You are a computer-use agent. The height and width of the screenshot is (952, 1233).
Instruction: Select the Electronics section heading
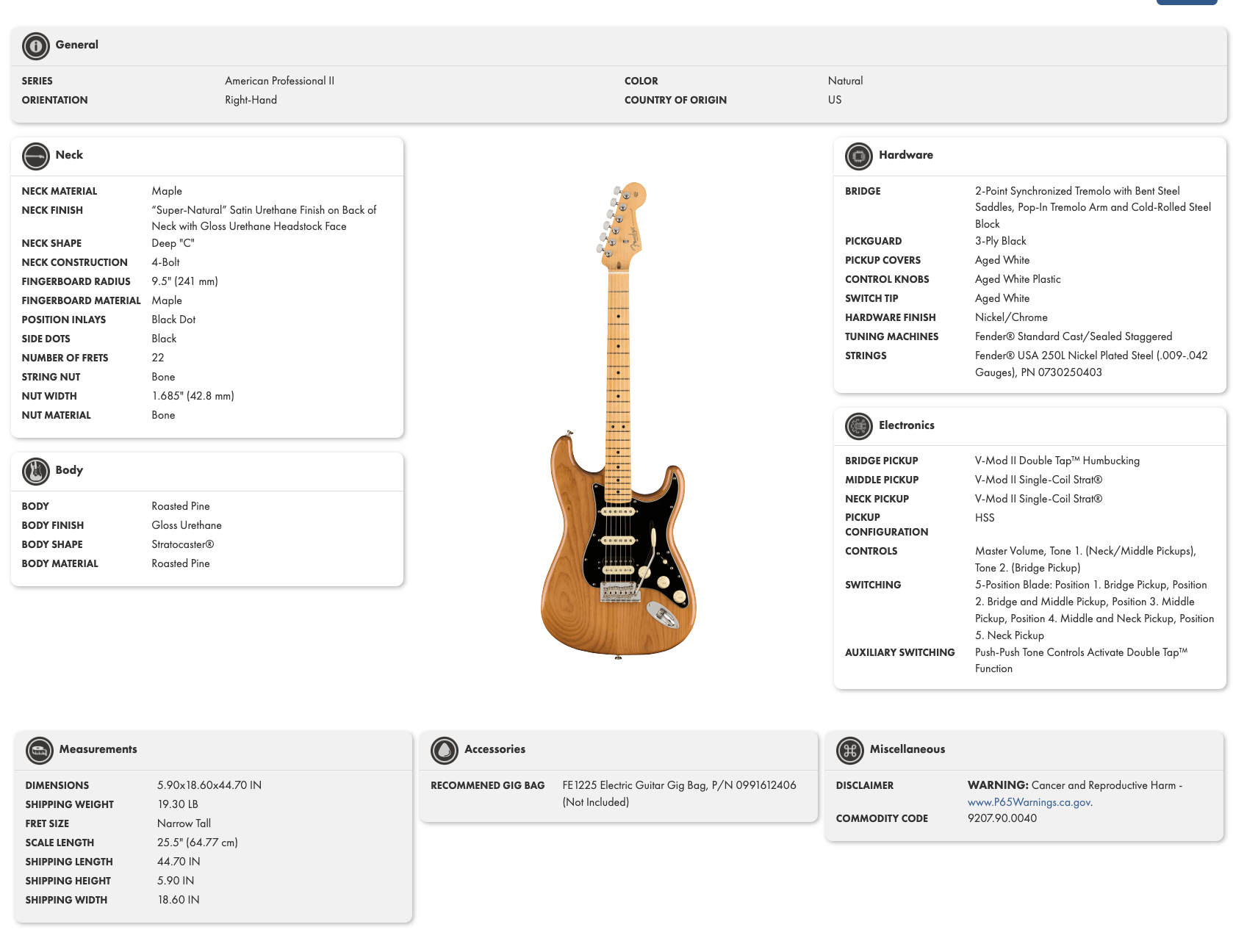click(906, 425)
